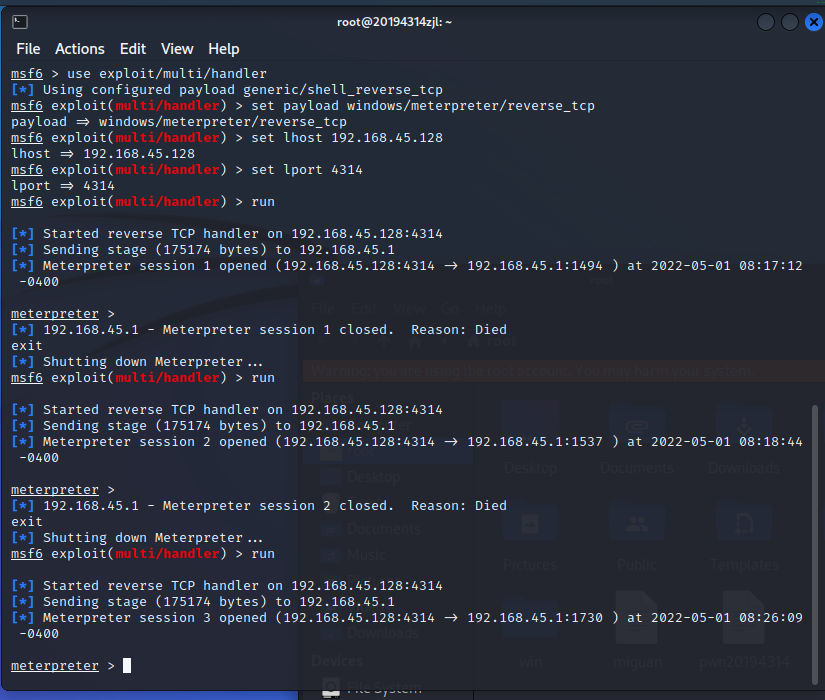Click the terminal icon in title bar
This screenshot has height=700, width=825.
point(20,22)
